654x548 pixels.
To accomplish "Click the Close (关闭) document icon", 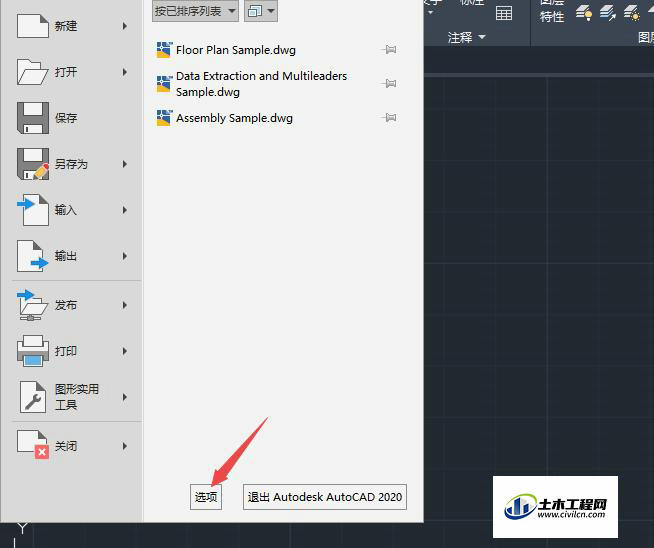I will pyautogui.click(x=33, y=445).
